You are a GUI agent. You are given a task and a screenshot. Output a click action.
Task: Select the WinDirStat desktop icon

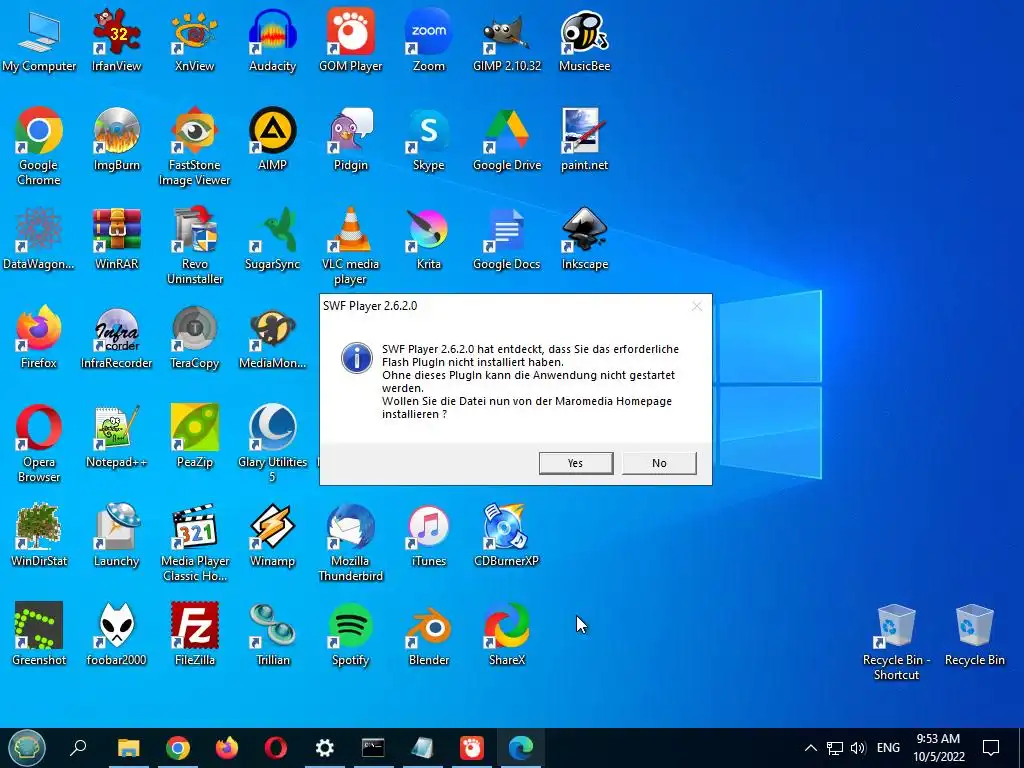tap(39, 536)
